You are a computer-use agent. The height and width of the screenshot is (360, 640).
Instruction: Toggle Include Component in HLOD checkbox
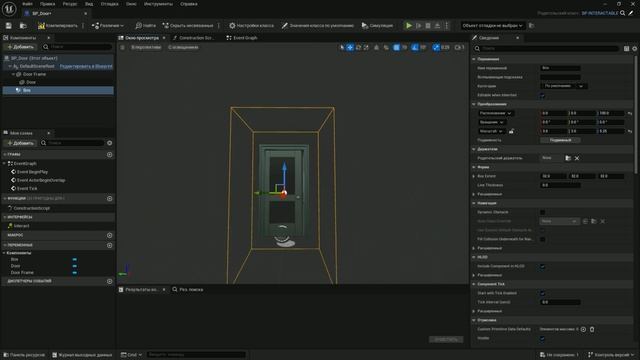pos(542,266)
